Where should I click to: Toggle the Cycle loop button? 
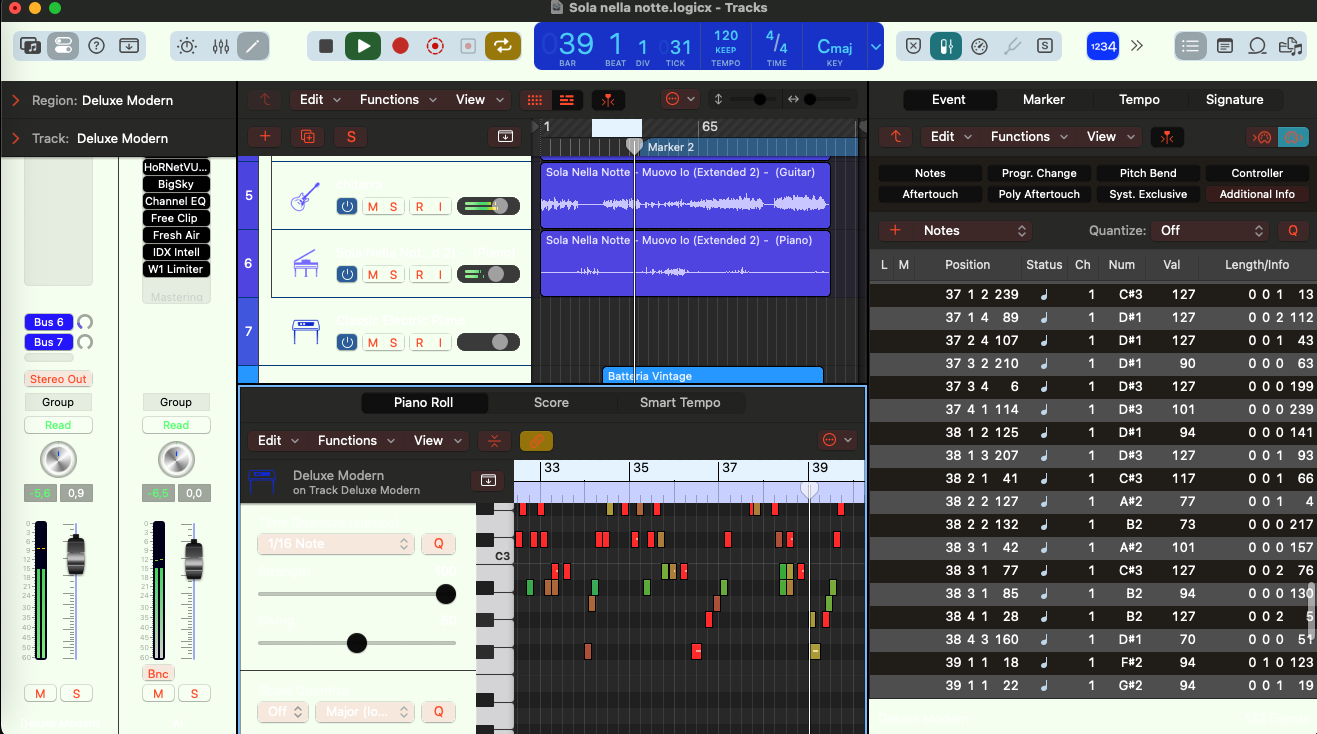pyautogui.click(x=503, y=46)
